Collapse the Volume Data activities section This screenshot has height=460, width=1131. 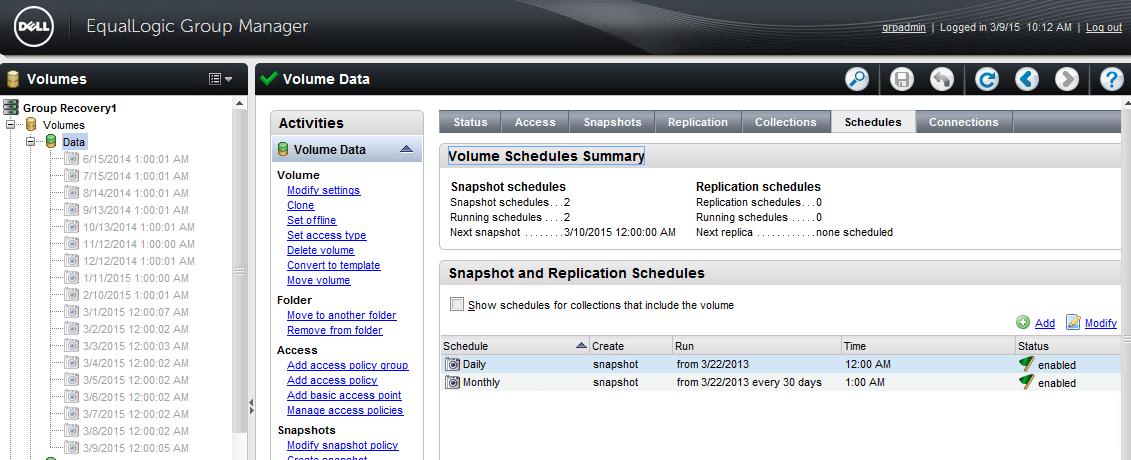coord(406,149)
